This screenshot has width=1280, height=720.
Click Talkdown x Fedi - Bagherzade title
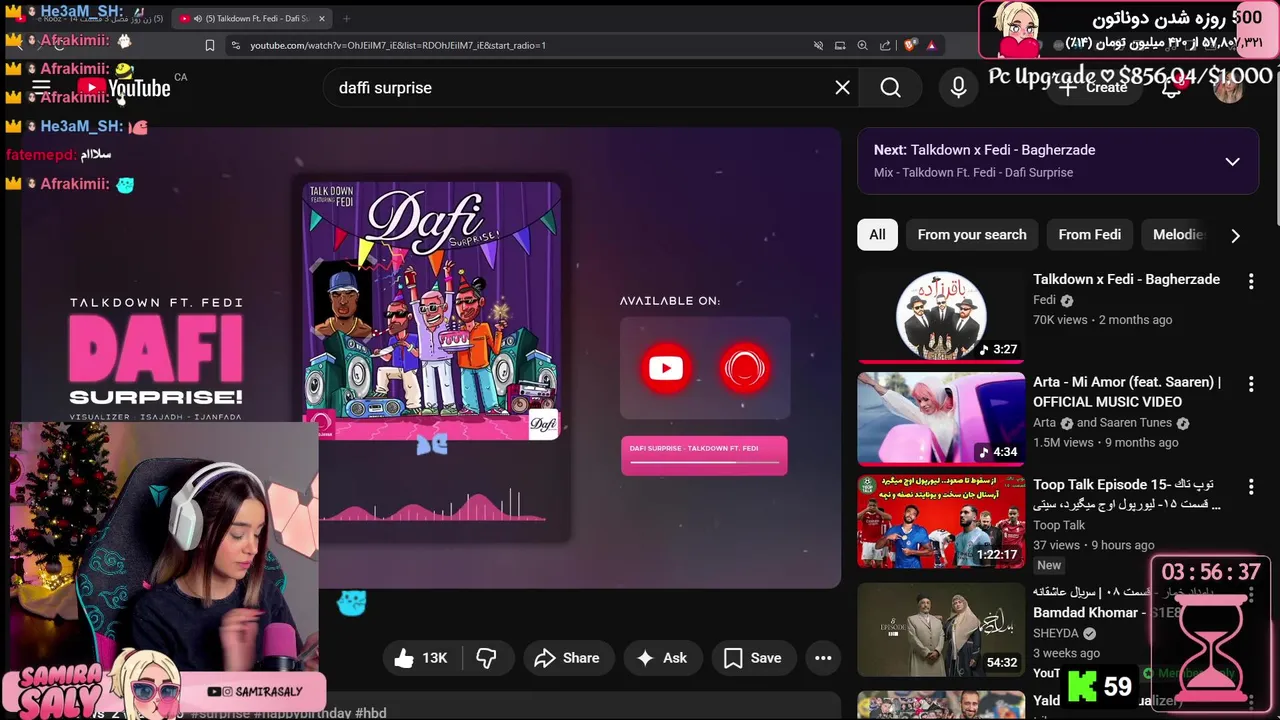point(1126,279)
